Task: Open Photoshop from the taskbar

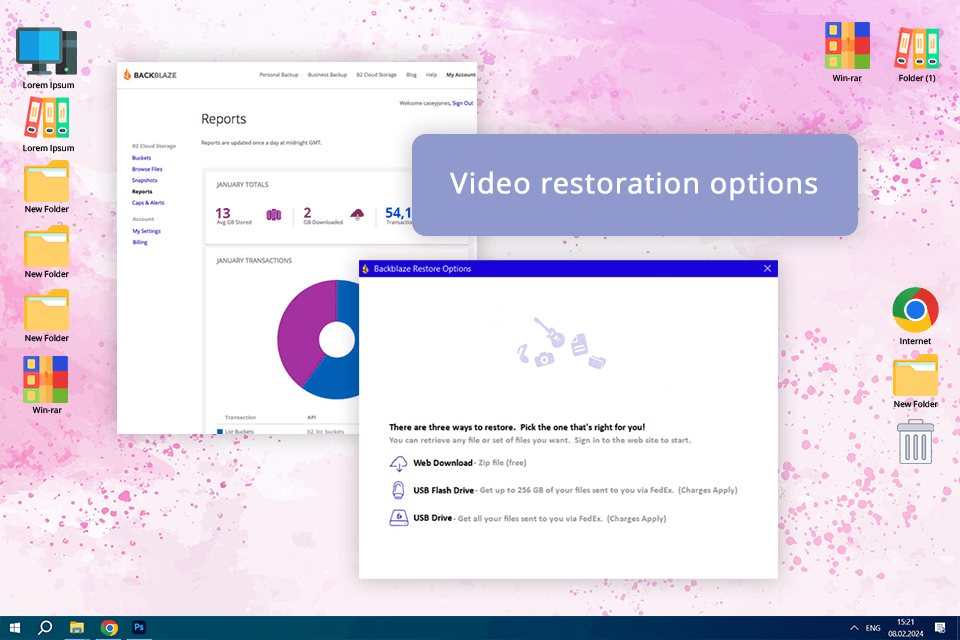Action: pos(139,627)
